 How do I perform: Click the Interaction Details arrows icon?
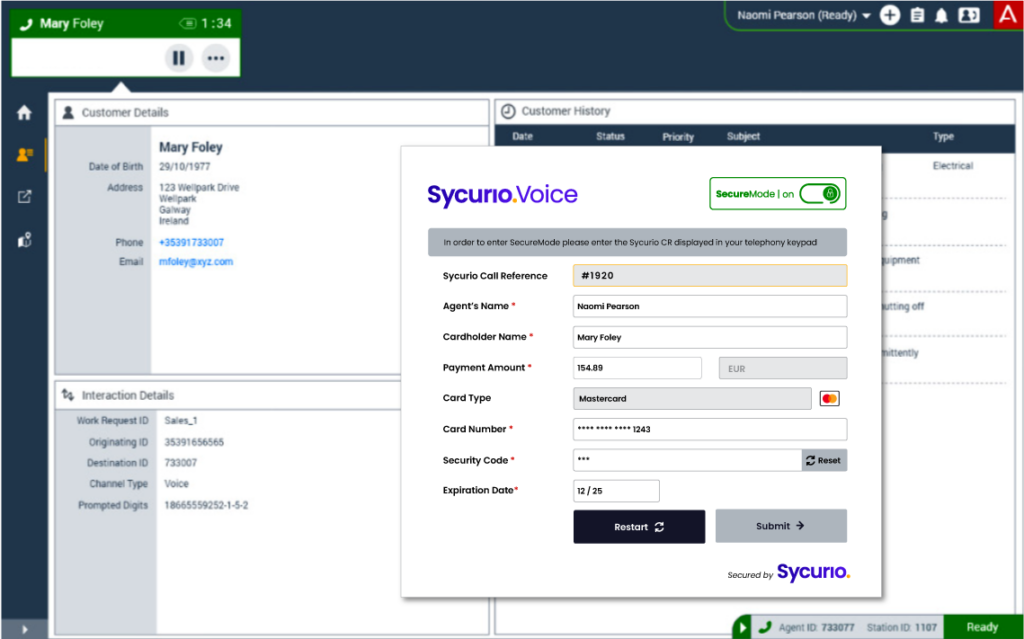point(68,395)
